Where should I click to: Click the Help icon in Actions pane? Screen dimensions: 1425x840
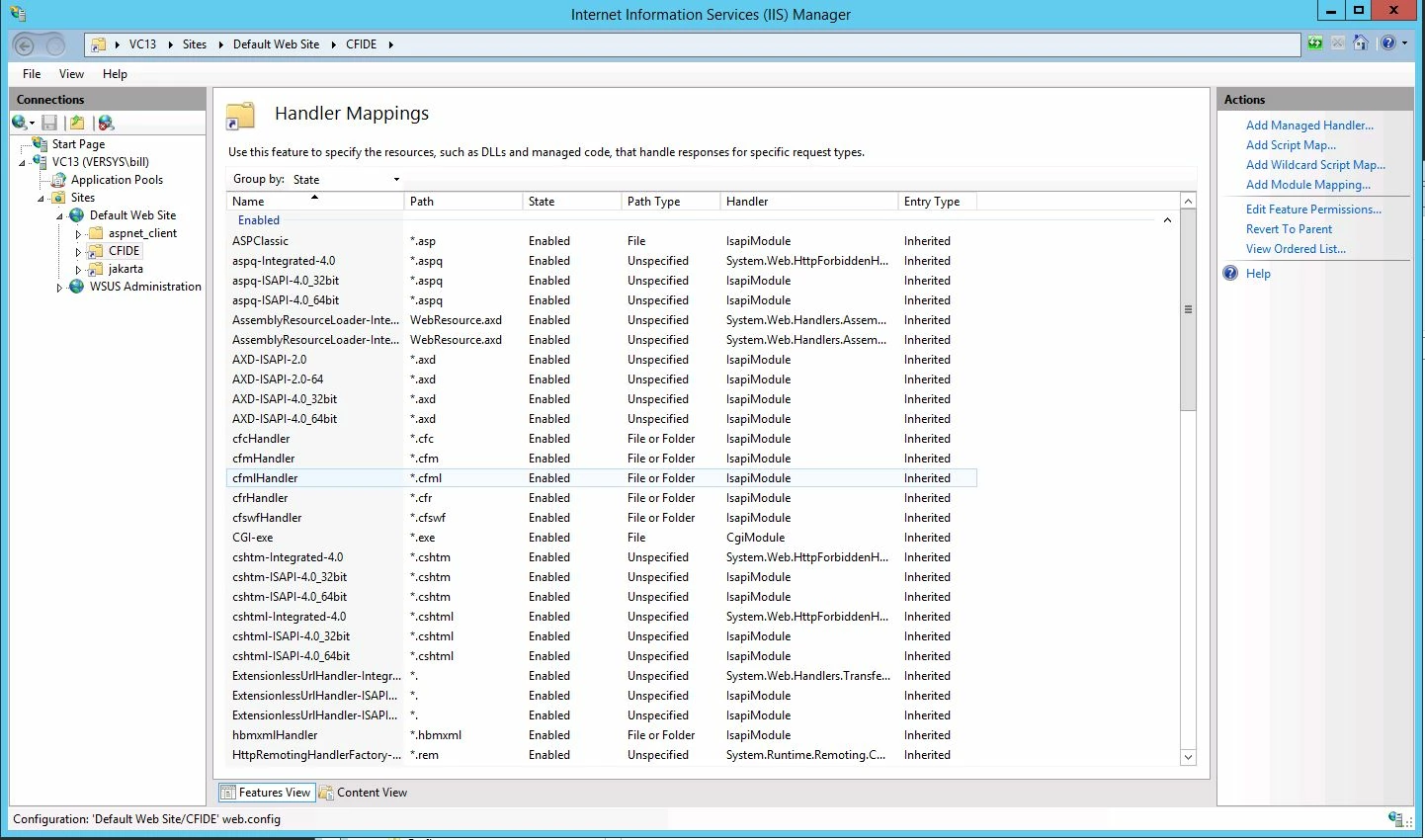[1230, 273]
